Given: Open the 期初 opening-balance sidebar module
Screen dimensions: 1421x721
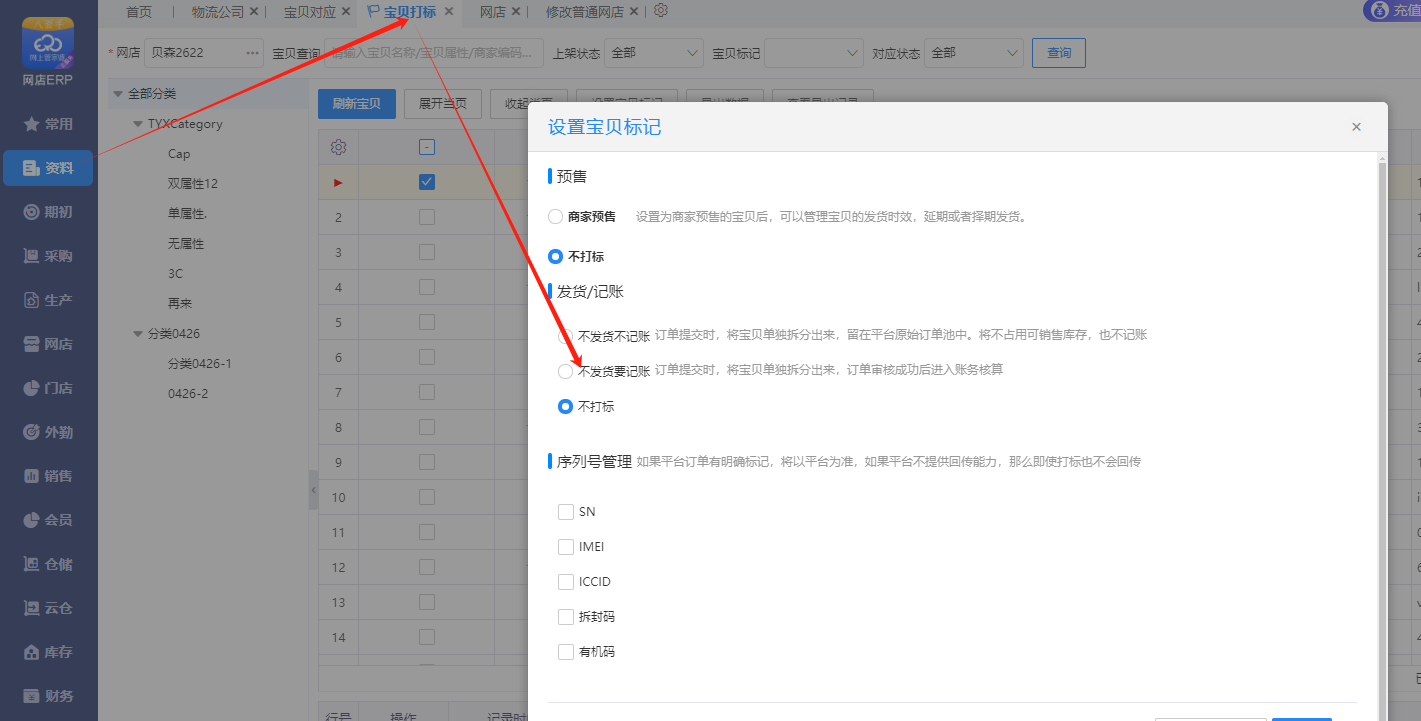Looking at the screenshot, I should click(x=48, y=212).
